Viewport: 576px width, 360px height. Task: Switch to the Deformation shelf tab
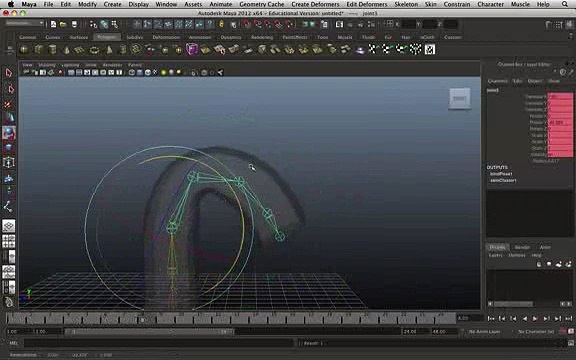(166, 37)
